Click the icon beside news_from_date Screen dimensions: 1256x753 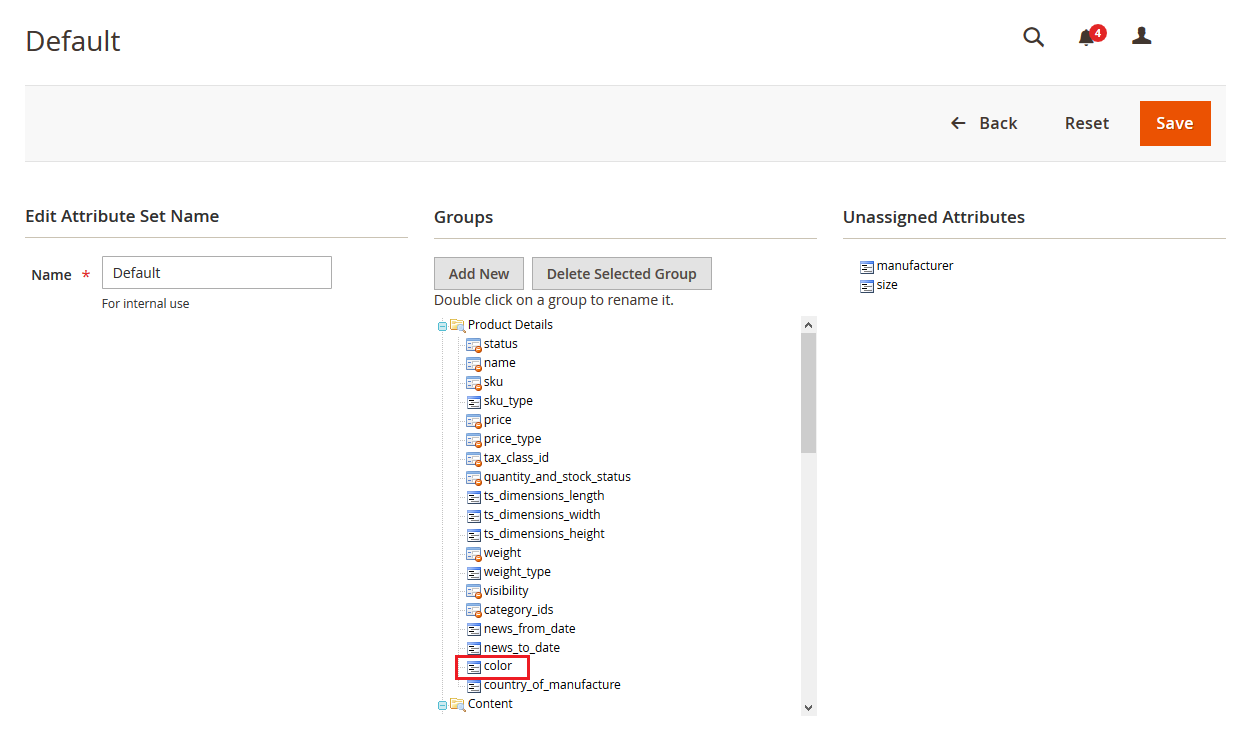(474, 629)
